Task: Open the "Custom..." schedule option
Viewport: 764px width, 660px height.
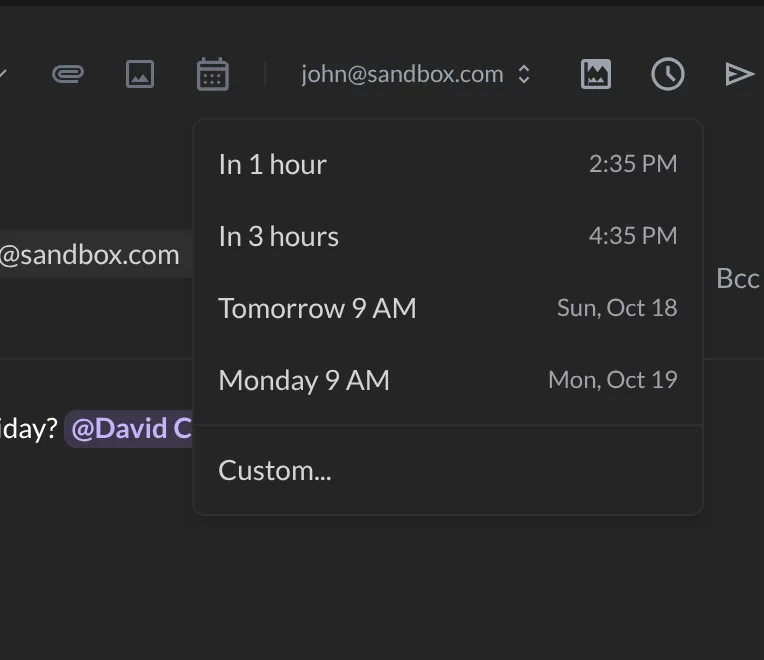Action: tap(448, 471)
